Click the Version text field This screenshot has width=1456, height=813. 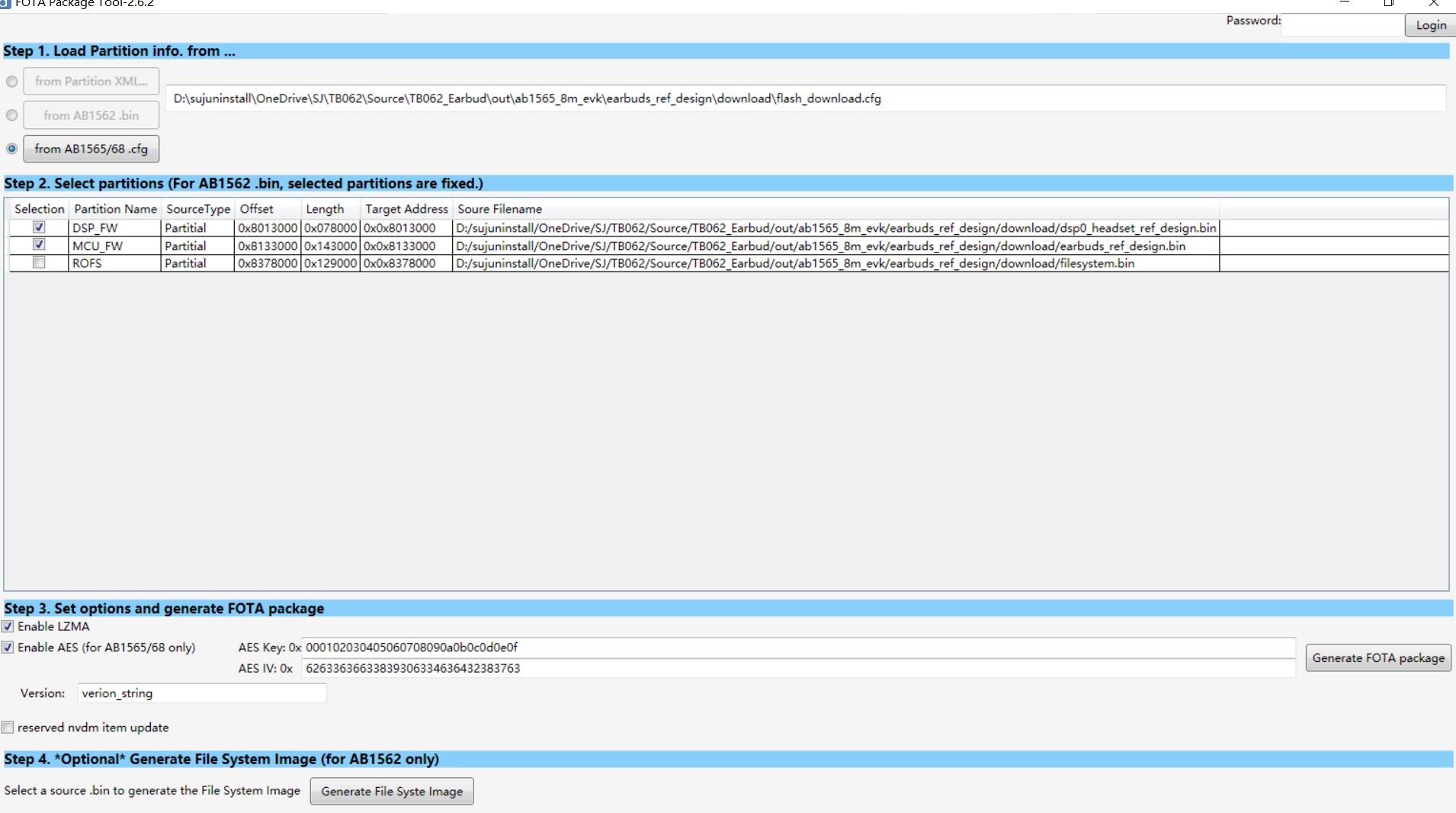click(x=202, y=693)
